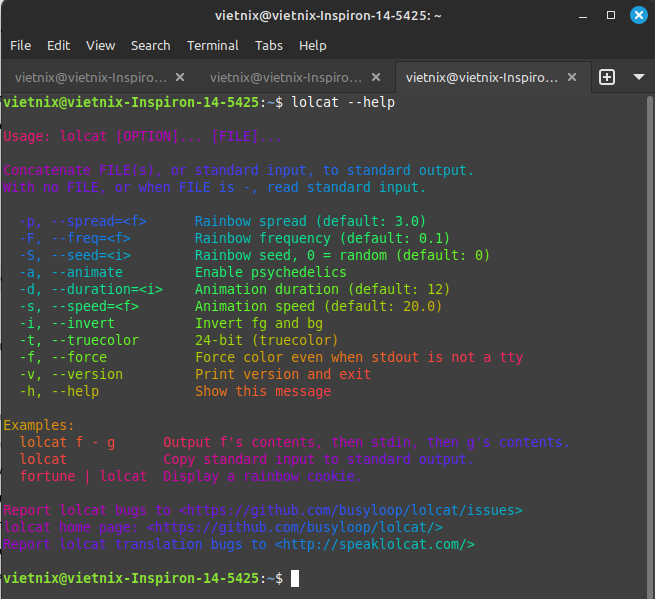The height and width of the screenshot is (599, 655).
Task: Open the Search menu
Action: click(150, 46)
